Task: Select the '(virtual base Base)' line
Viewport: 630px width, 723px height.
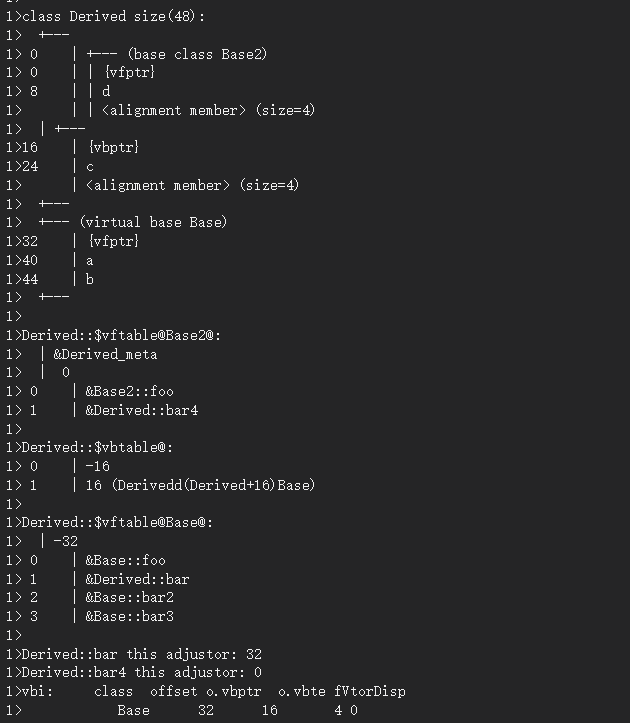Action: (154, 222)
